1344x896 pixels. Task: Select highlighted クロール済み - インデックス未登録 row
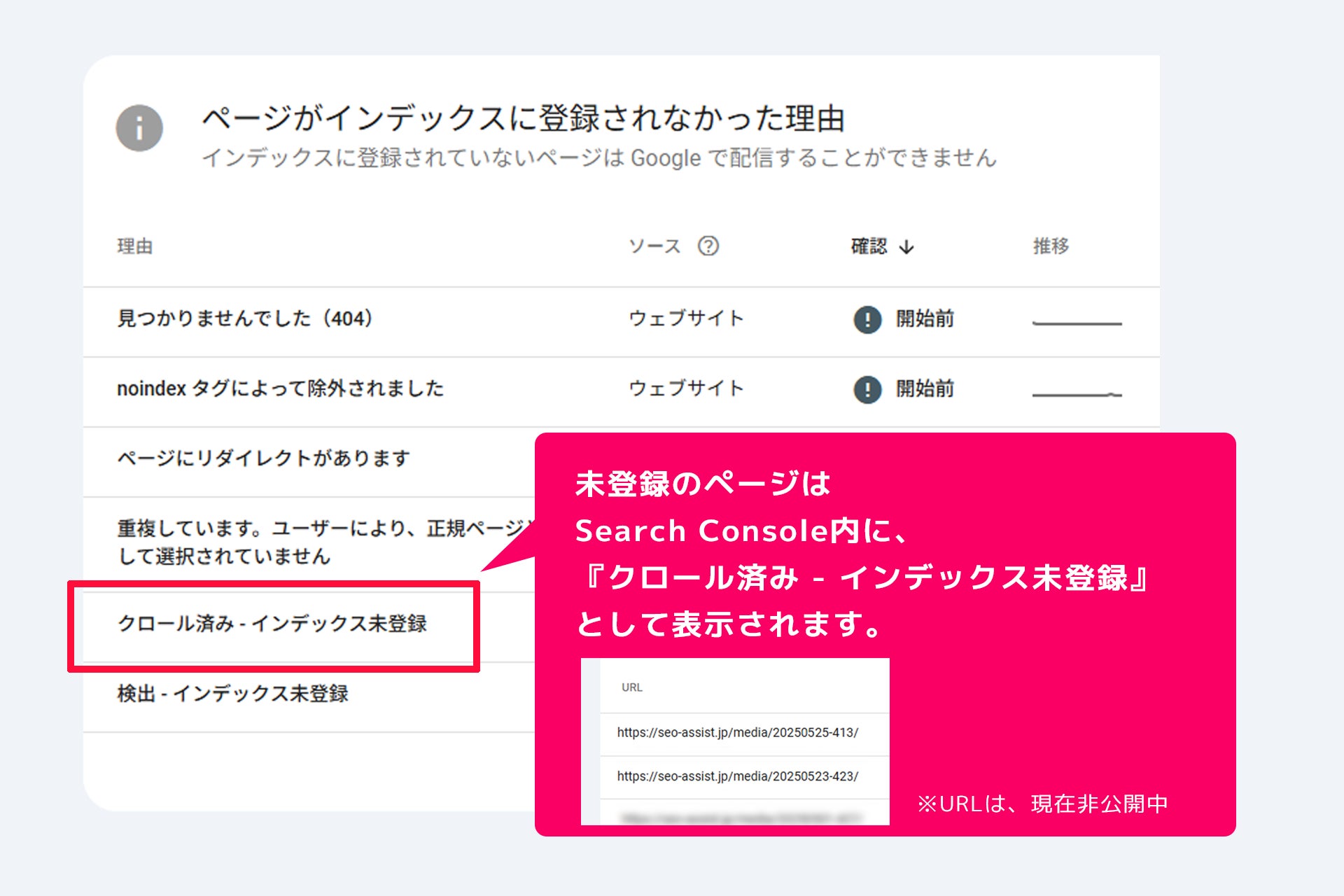point(272,624)
